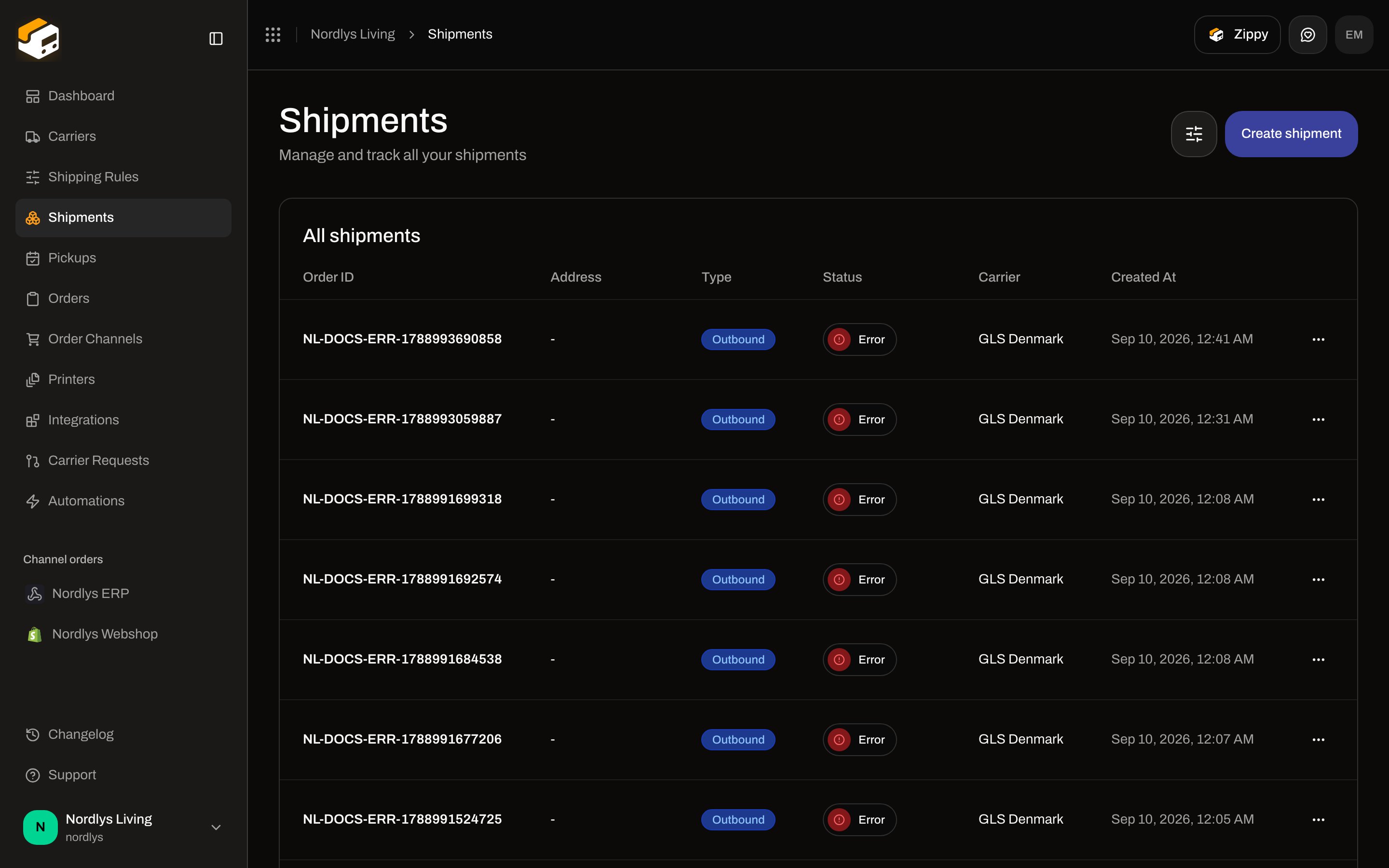Open row actions for NL-DOCS-ERR-1788991692574
The image size is (1389, 868).
pyautogui.click(x=1319, y=579)
